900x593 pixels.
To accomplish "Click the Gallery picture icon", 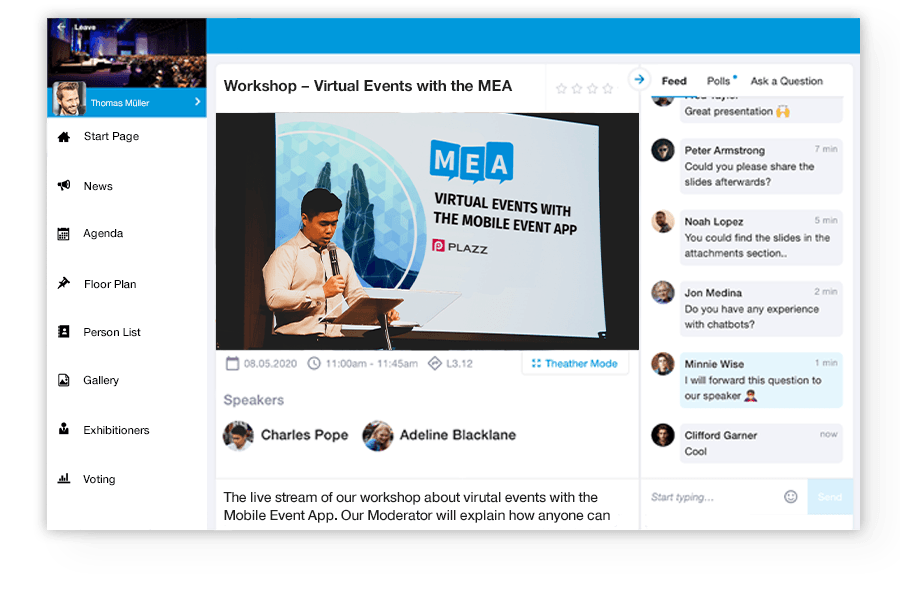I will 64,380.
